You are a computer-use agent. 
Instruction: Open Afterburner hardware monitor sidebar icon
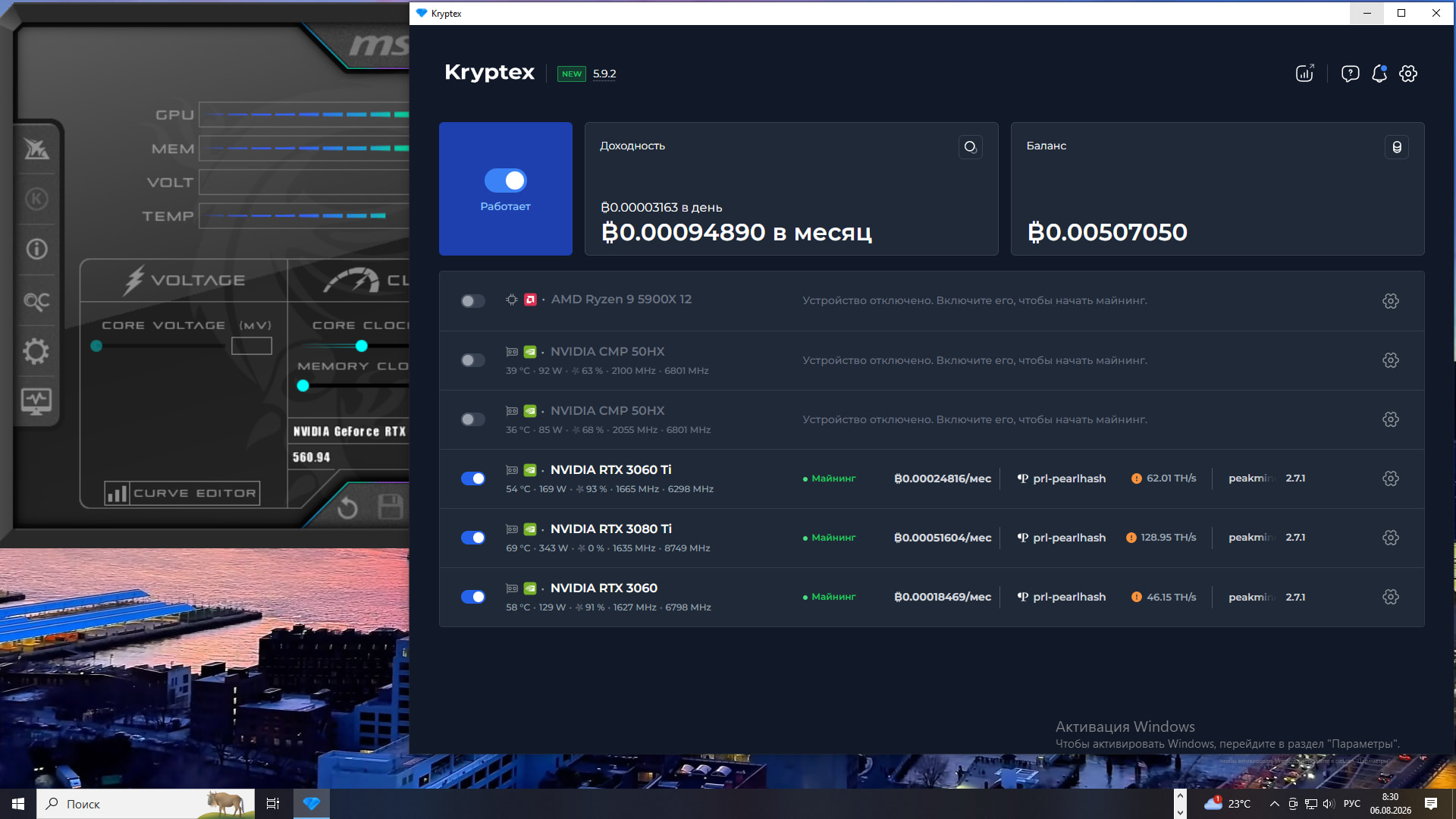(36, 401)
